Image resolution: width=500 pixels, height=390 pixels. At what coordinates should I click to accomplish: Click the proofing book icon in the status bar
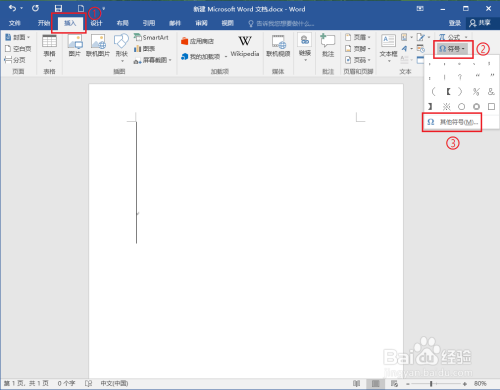pyautogui.click(x=88, y=383)
